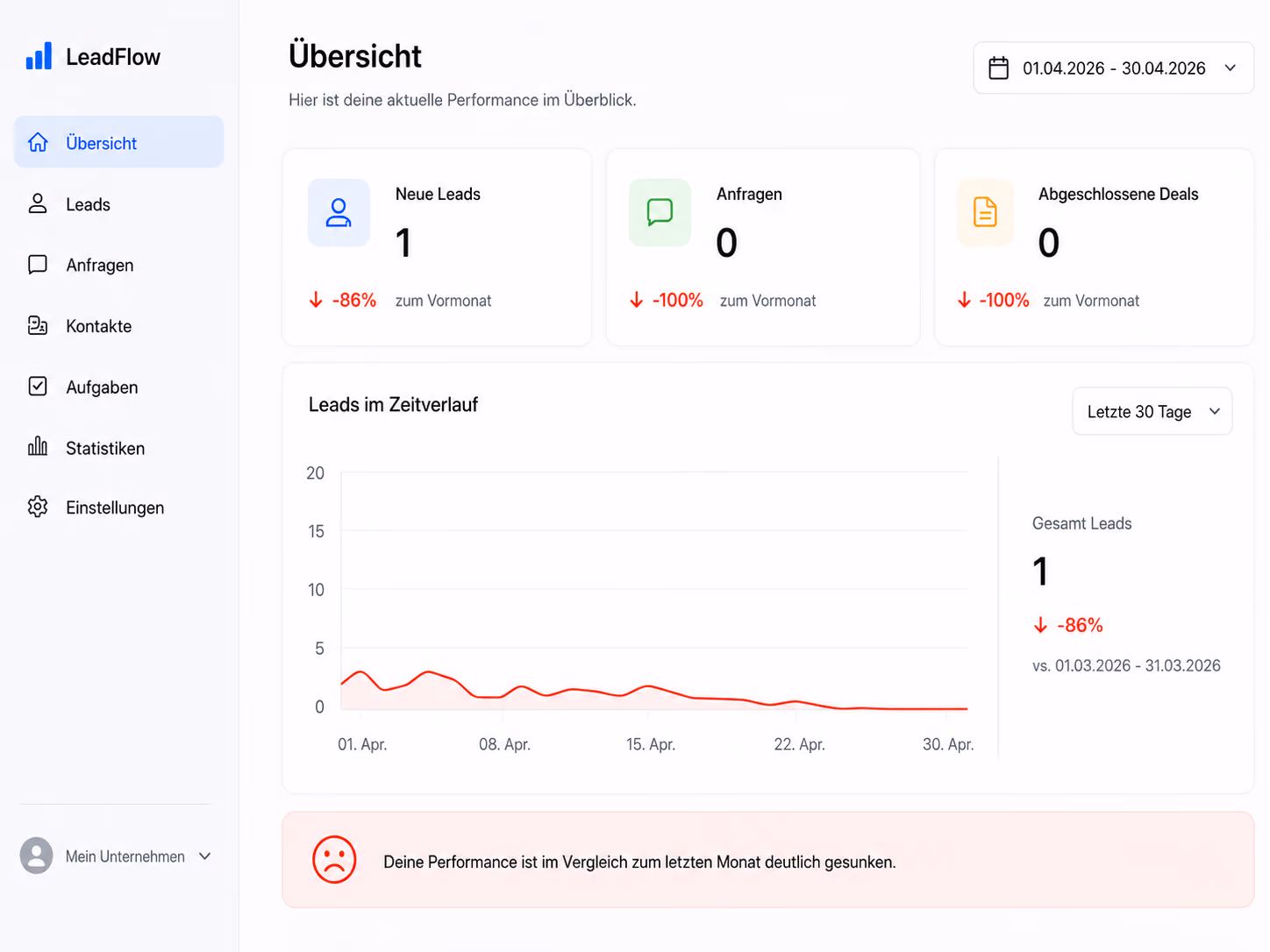This screenshot has width=1270, height=952.
Task: Click the 30. Apr. axis label
Action: point(948,744)
